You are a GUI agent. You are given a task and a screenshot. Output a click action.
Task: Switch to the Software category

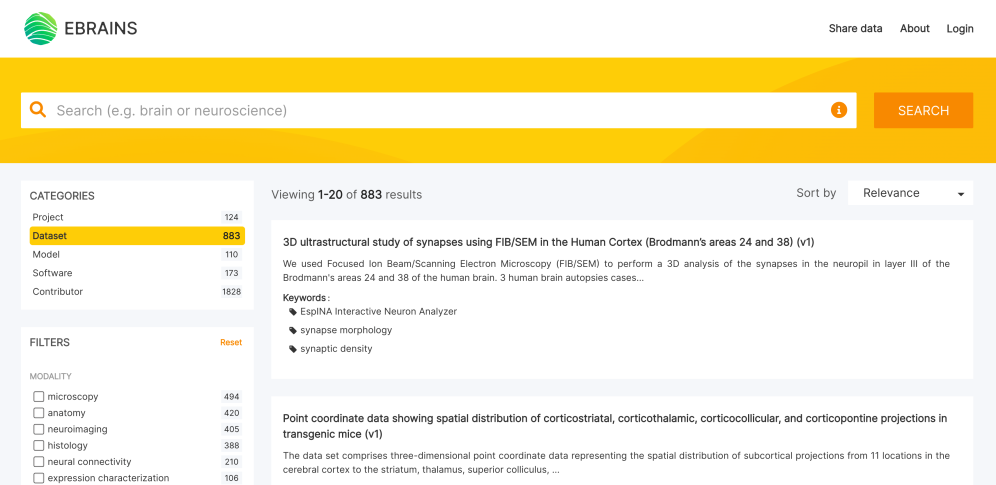[52, 273]
